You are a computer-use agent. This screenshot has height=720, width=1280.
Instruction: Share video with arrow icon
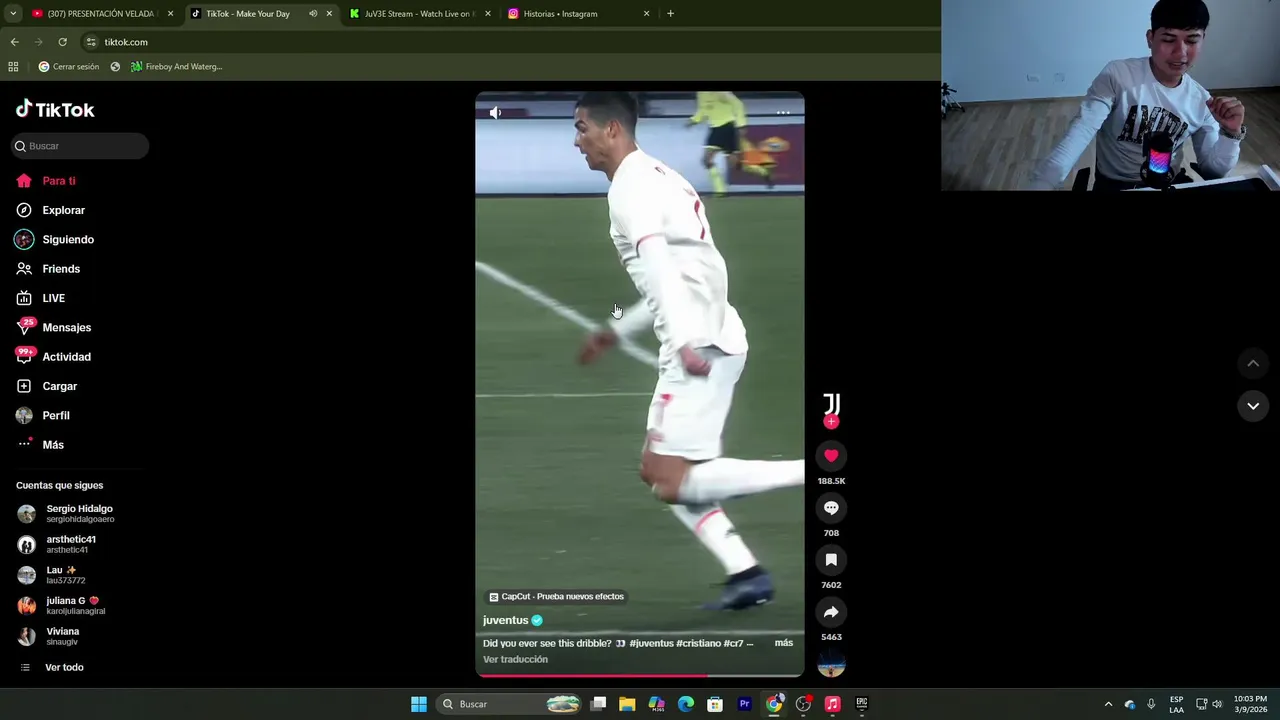click(x=831, y=612)
